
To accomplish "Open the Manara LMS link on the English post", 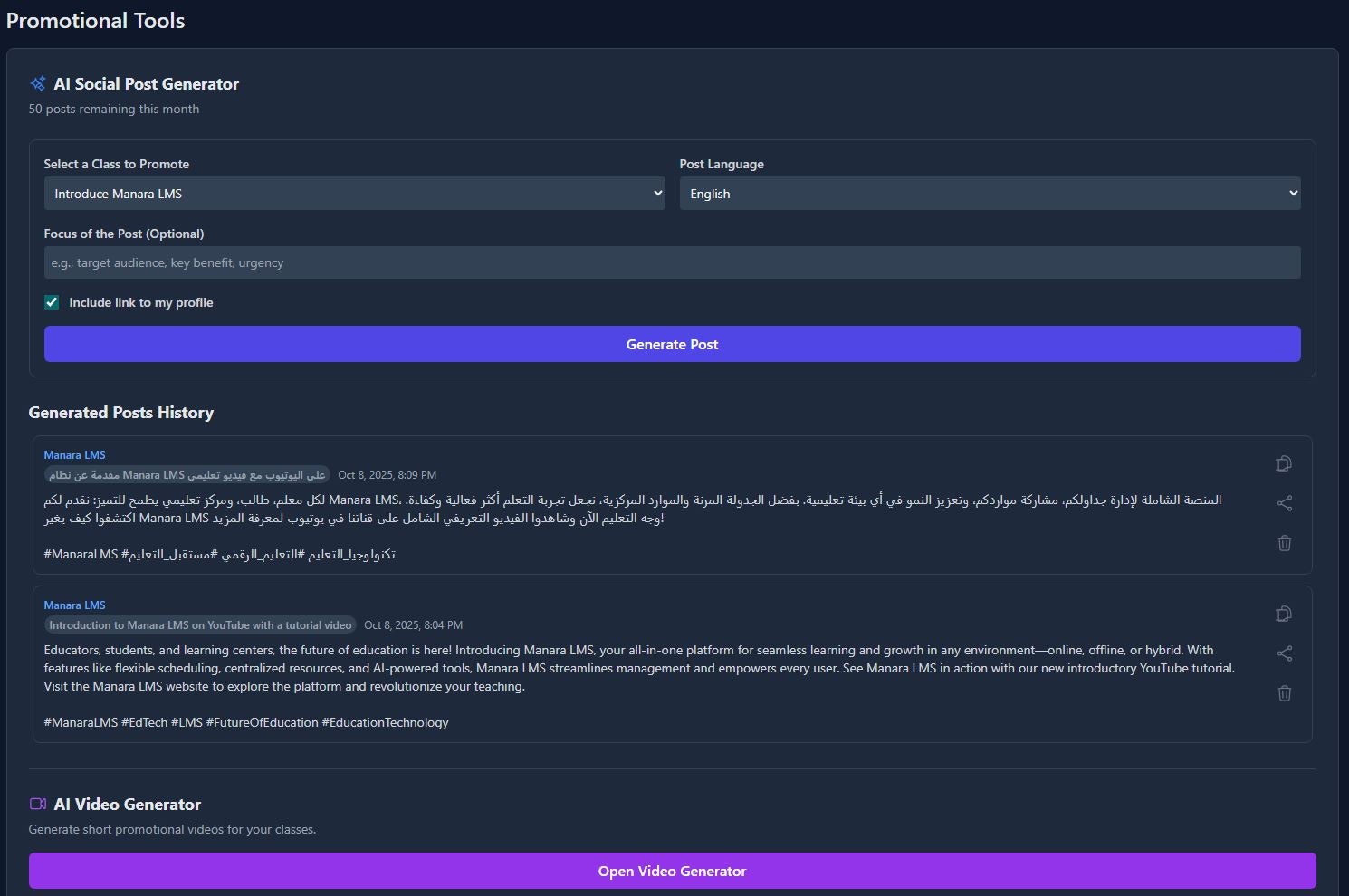I will coord(74,605).
